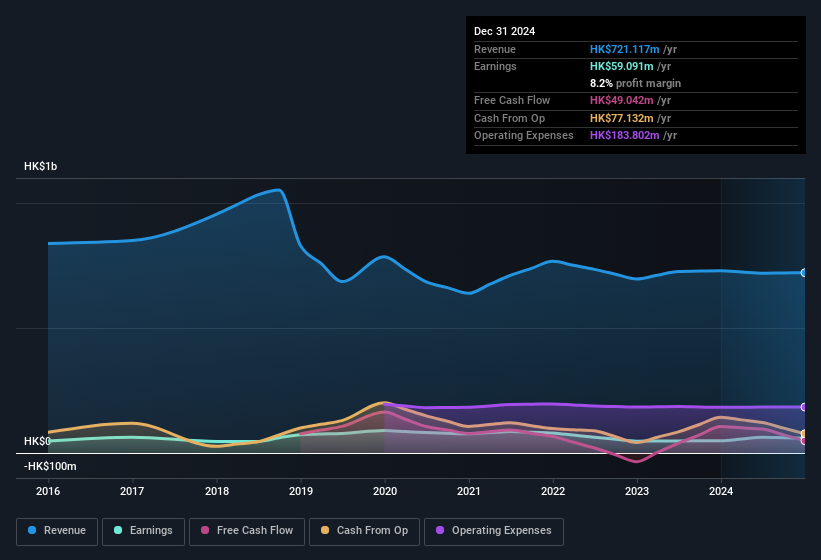Click the HK$721.117m revenue value

[x=624, y=49]
